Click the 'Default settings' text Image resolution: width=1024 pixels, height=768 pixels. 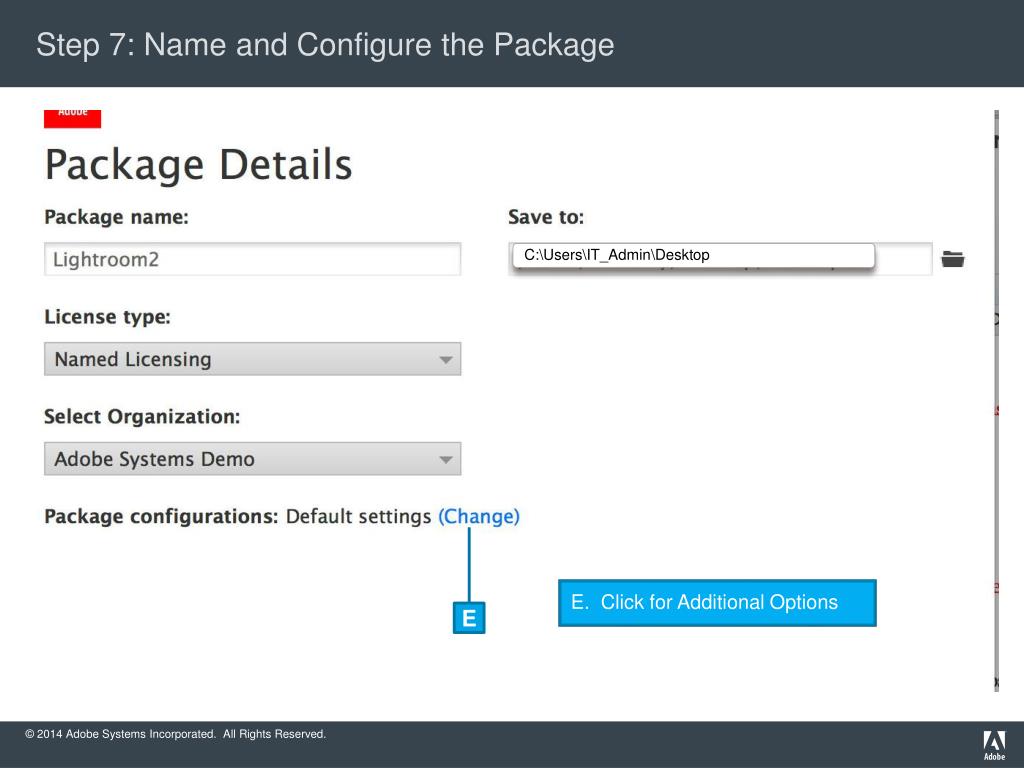click(358, 517)
